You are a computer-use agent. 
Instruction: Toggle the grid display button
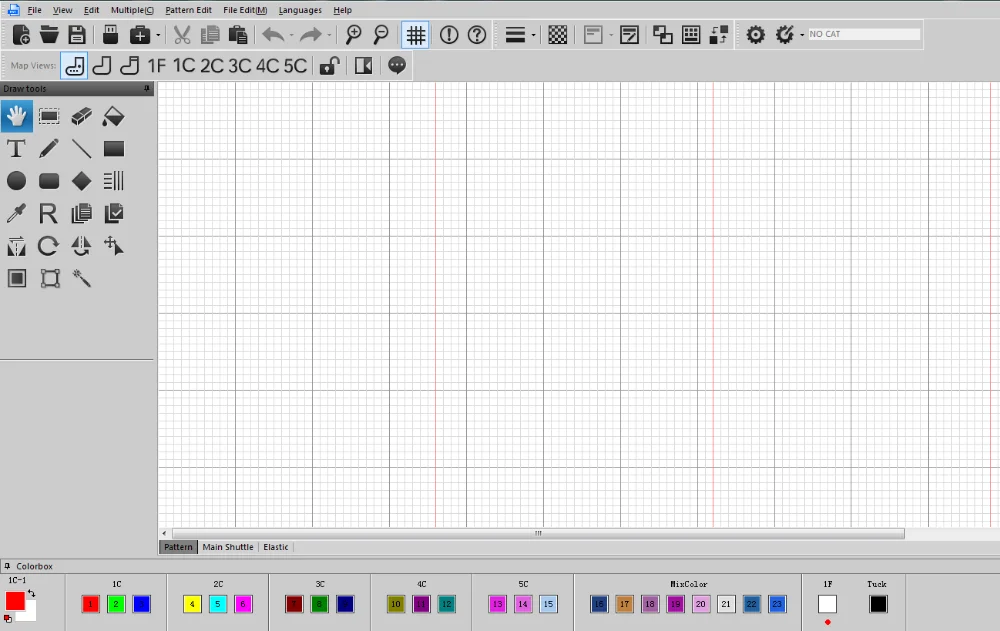pos(415,35)
